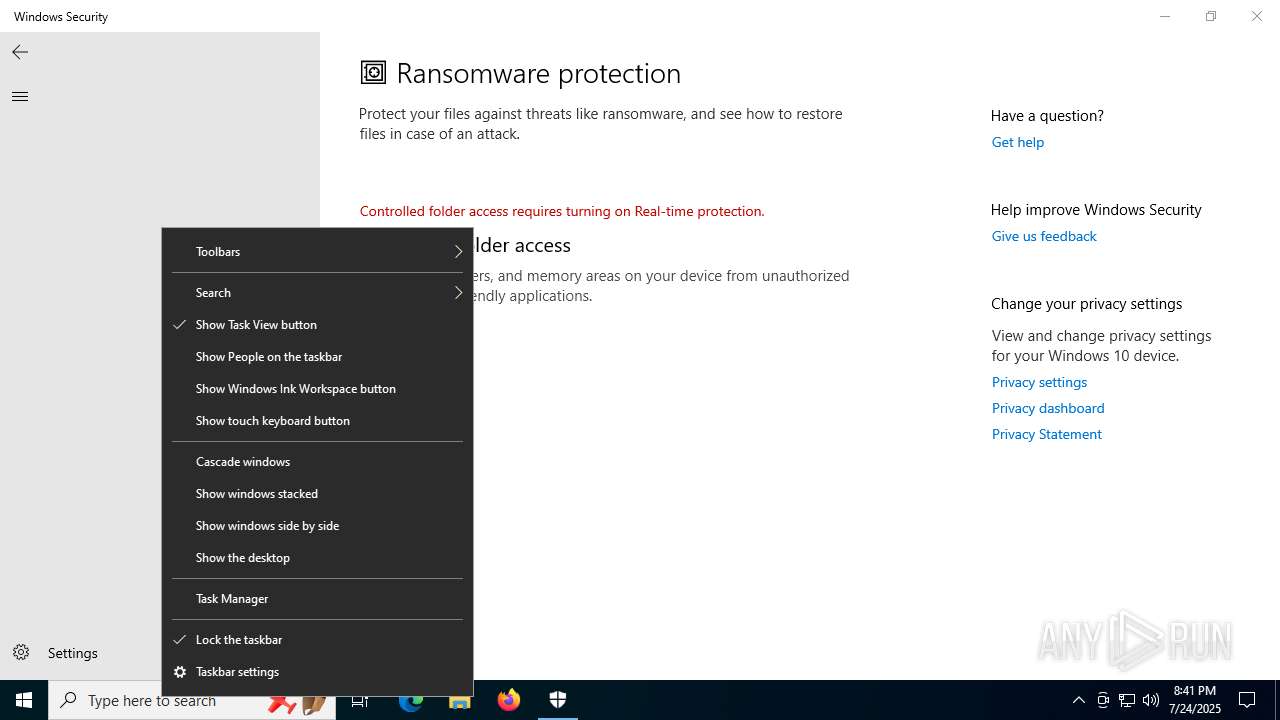Screen dimensions: 1280x720
Task: Select Show the desktop
Action: click(x=317, y=558)
